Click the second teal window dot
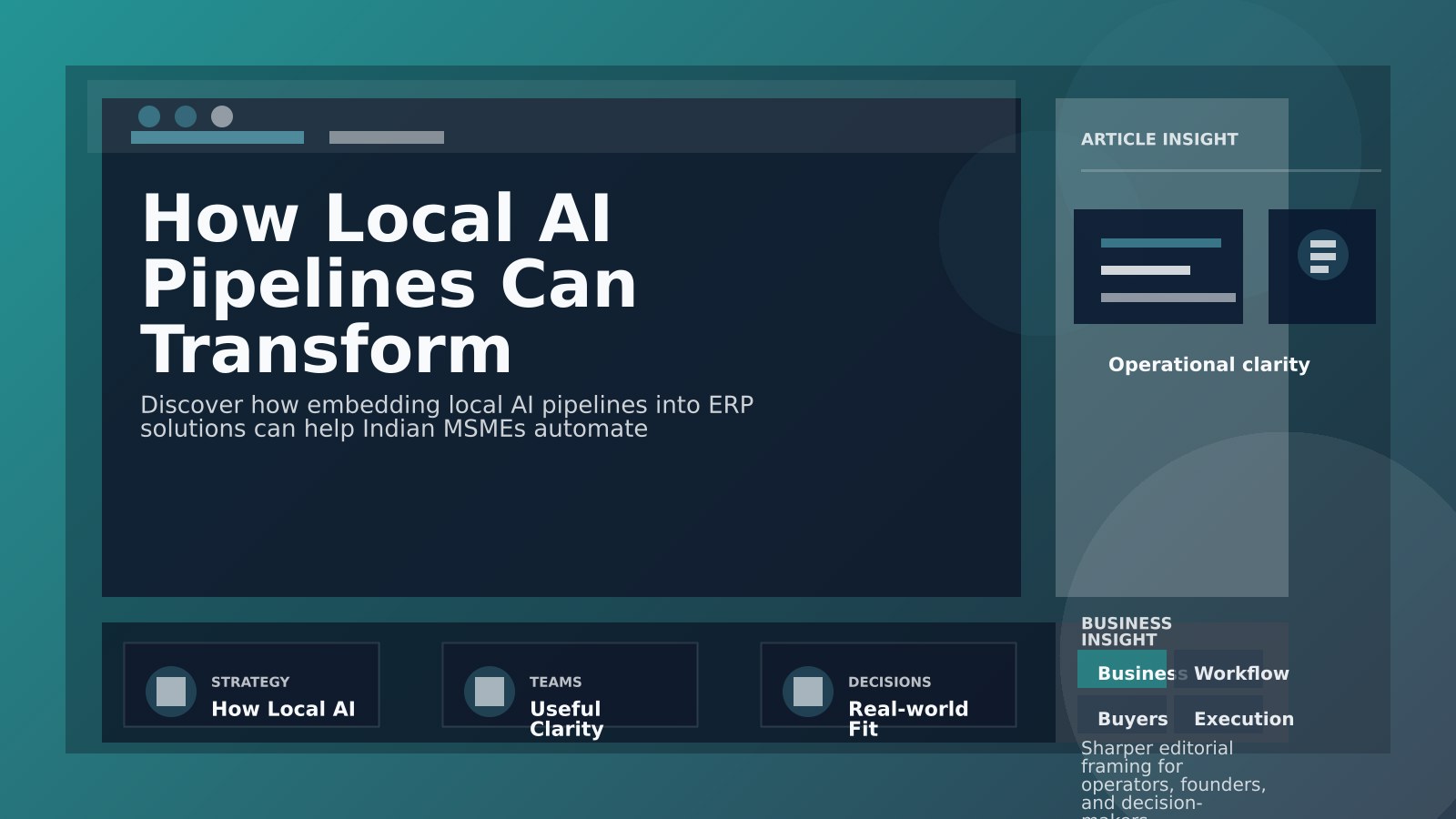This screenshot has width=1456, height=819. coord(186,116)
